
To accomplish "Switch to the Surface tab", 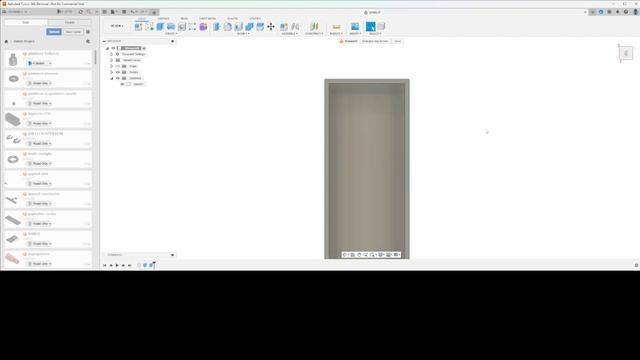I will pos(163,18).
